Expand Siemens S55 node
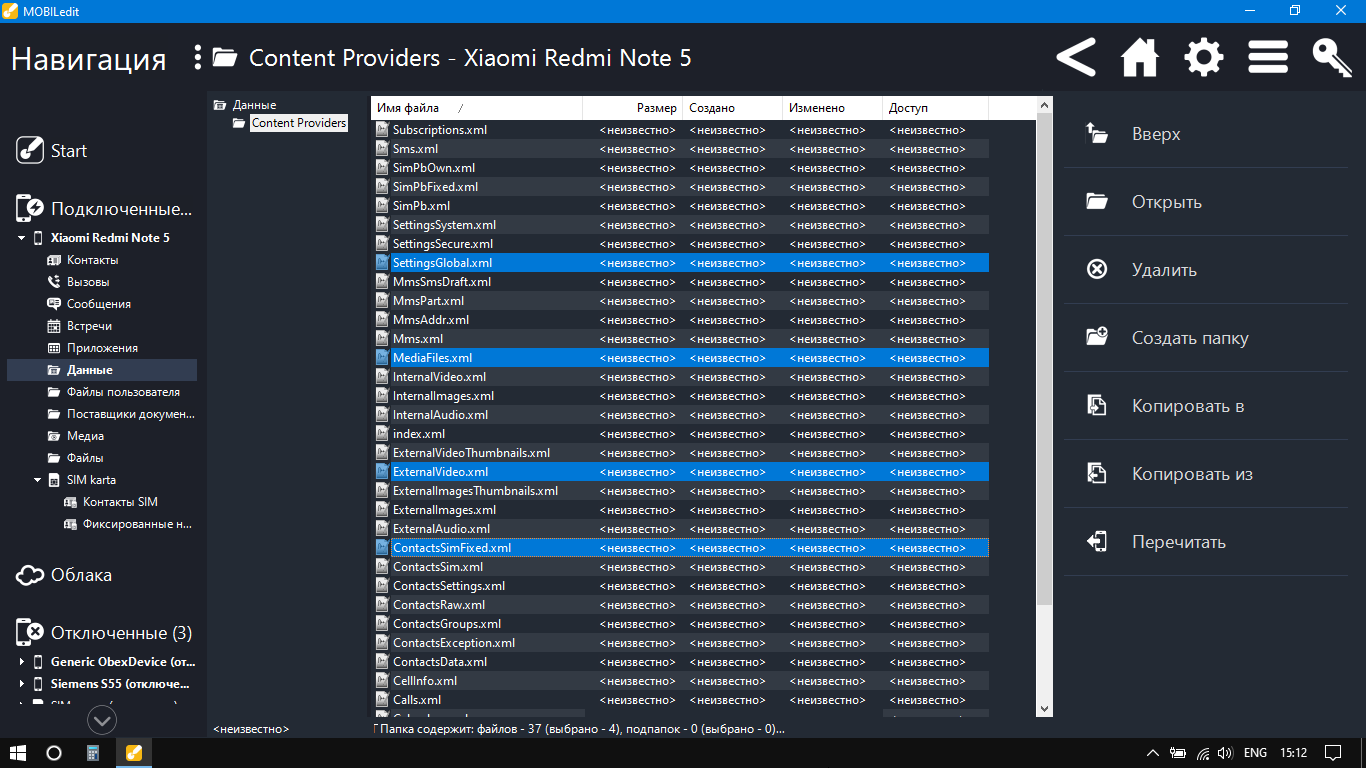Screen dimensions: 1366x768 point(21,684)
